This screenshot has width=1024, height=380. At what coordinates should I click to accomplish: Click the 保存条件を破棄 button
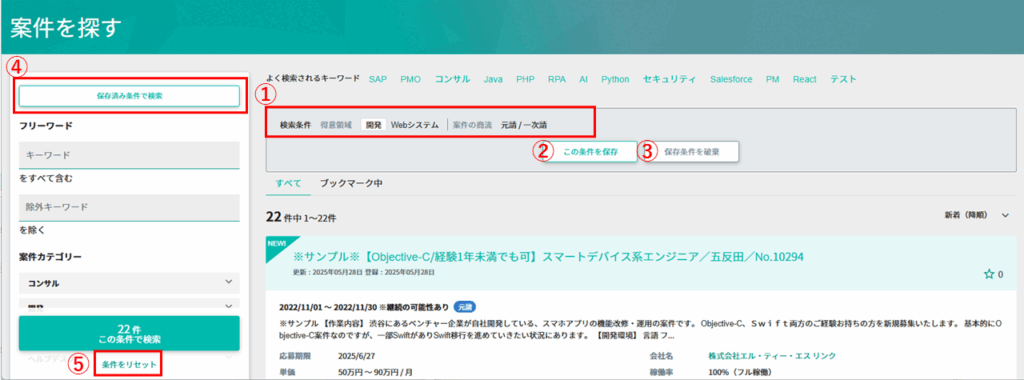click(x=692, y=151)
